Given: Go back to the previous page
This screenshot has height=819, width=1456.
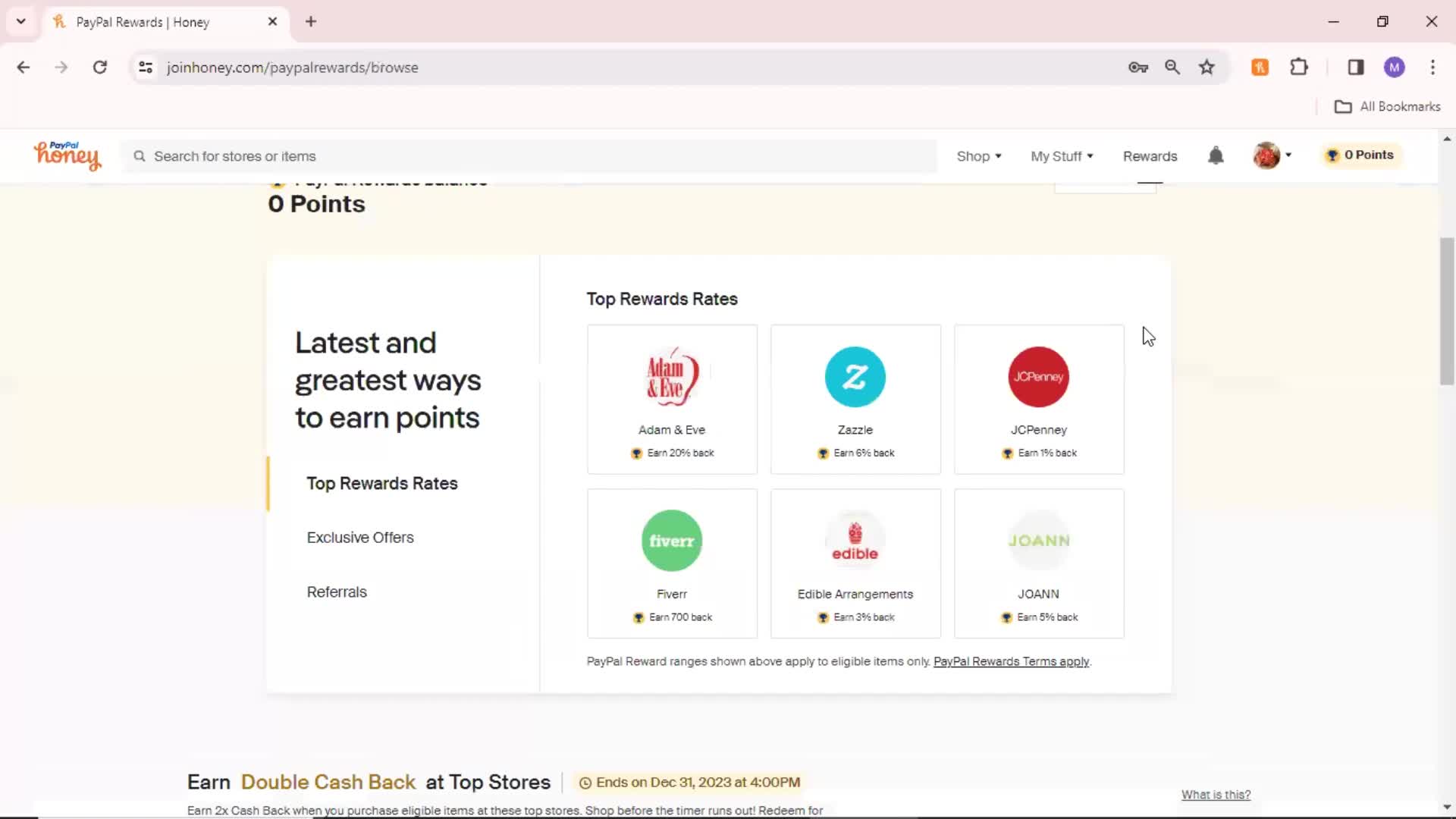Looking at the screenshot, I should click(24, 67).
